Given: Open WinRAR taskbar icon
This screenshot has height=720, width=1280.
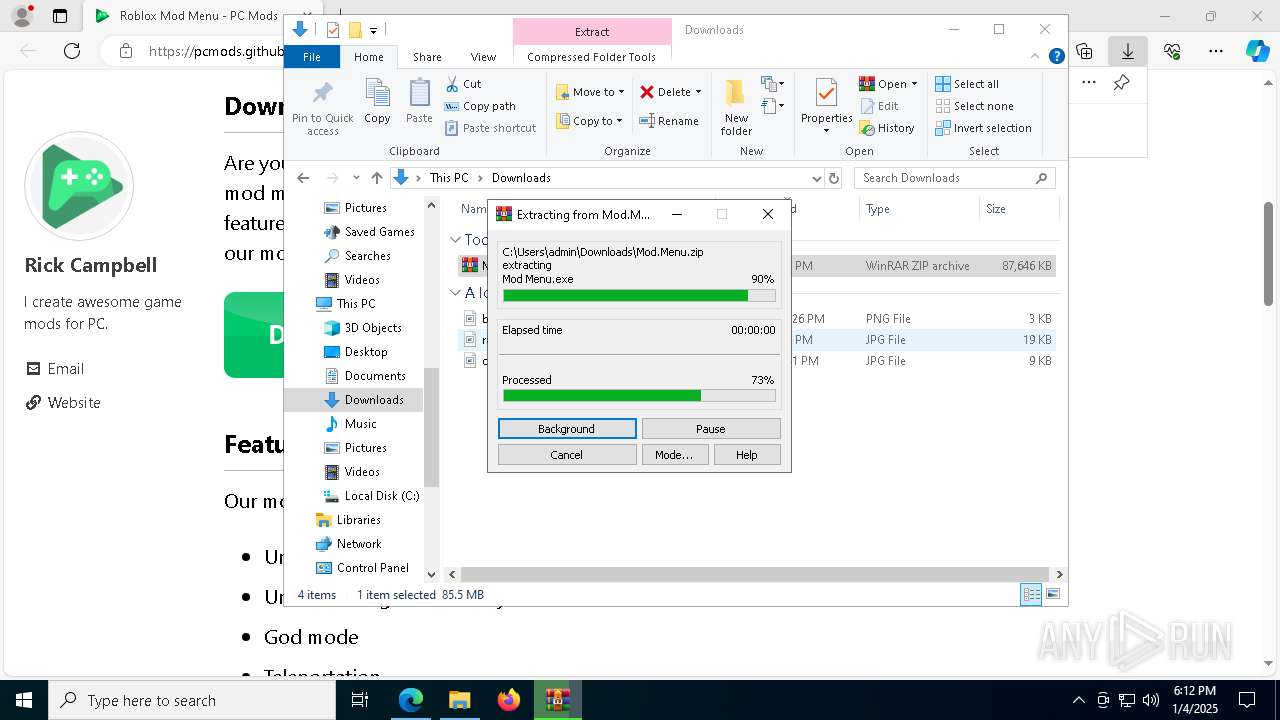Looking at the screenshot, I should [558, 700].
